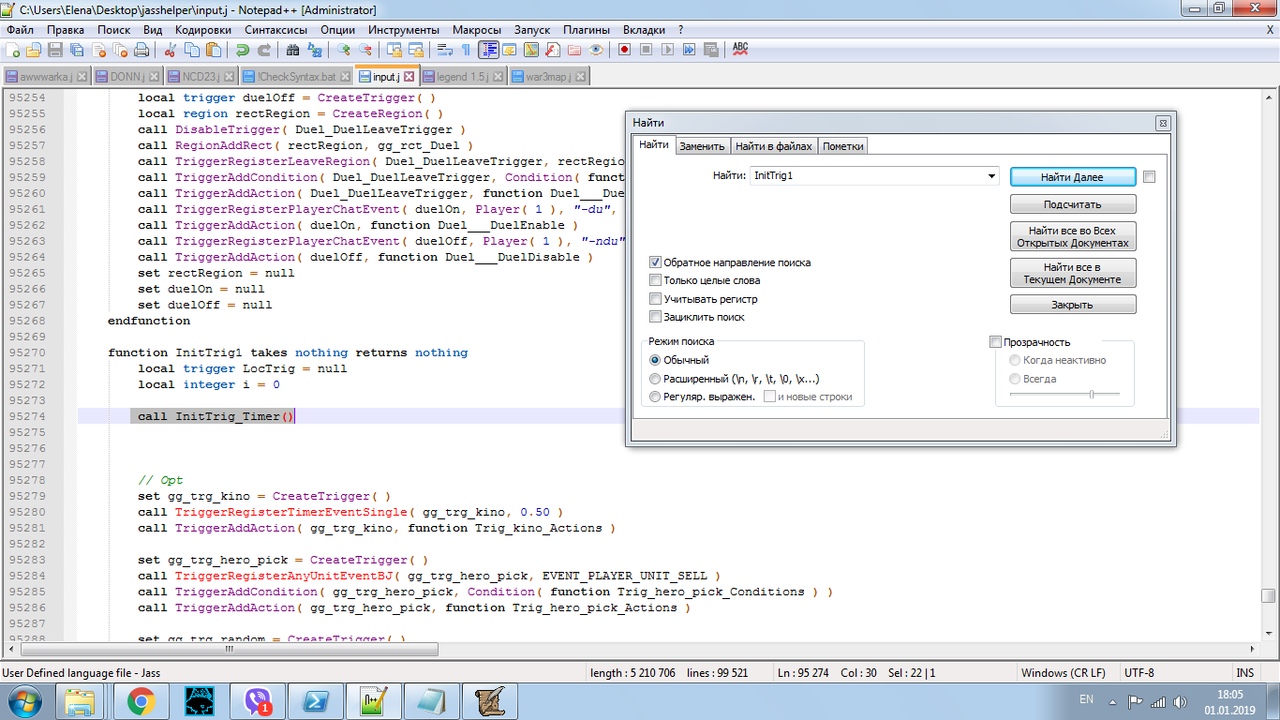This screenshot has width=1280, height=720.
Task: Click the 'Подсчитать' button
Action: [x=1072, y=204]
